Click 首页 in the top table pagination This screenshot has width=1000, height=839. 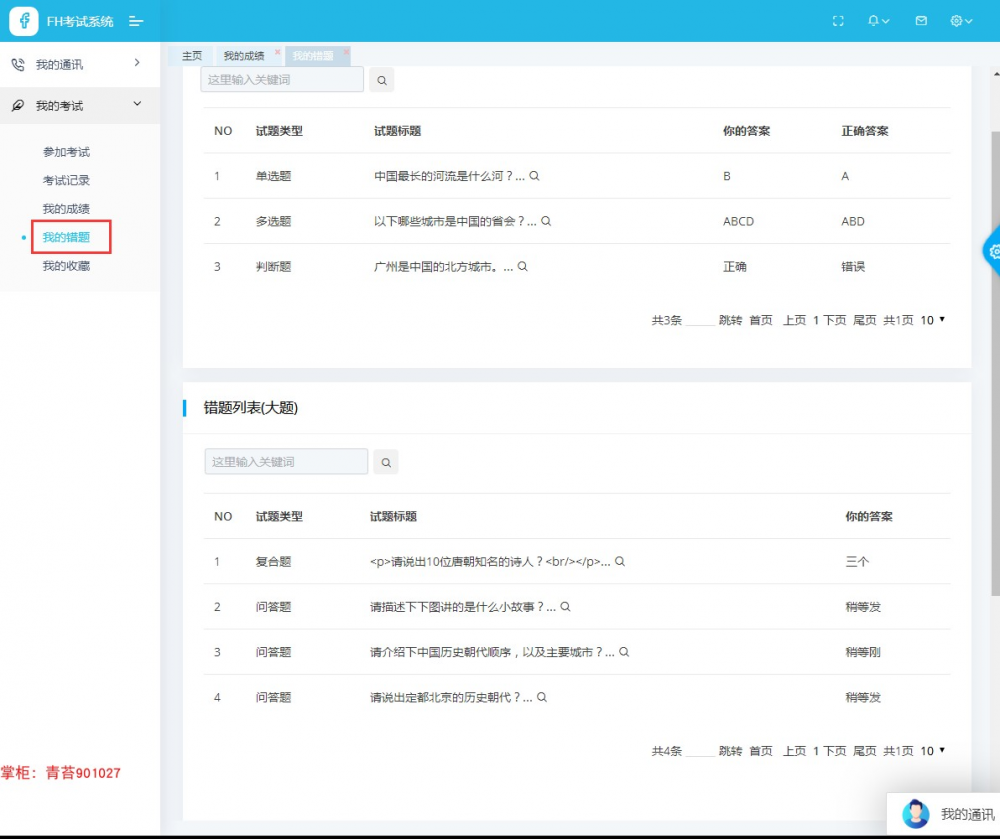click(760, 320)
